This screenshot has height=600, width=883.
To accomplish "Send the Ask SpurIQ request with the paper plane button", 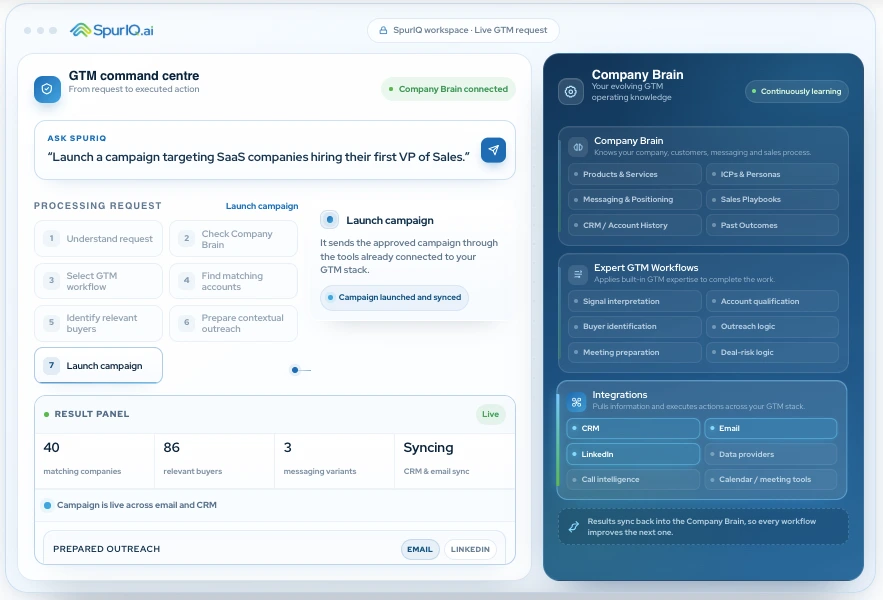I will 493,150.
